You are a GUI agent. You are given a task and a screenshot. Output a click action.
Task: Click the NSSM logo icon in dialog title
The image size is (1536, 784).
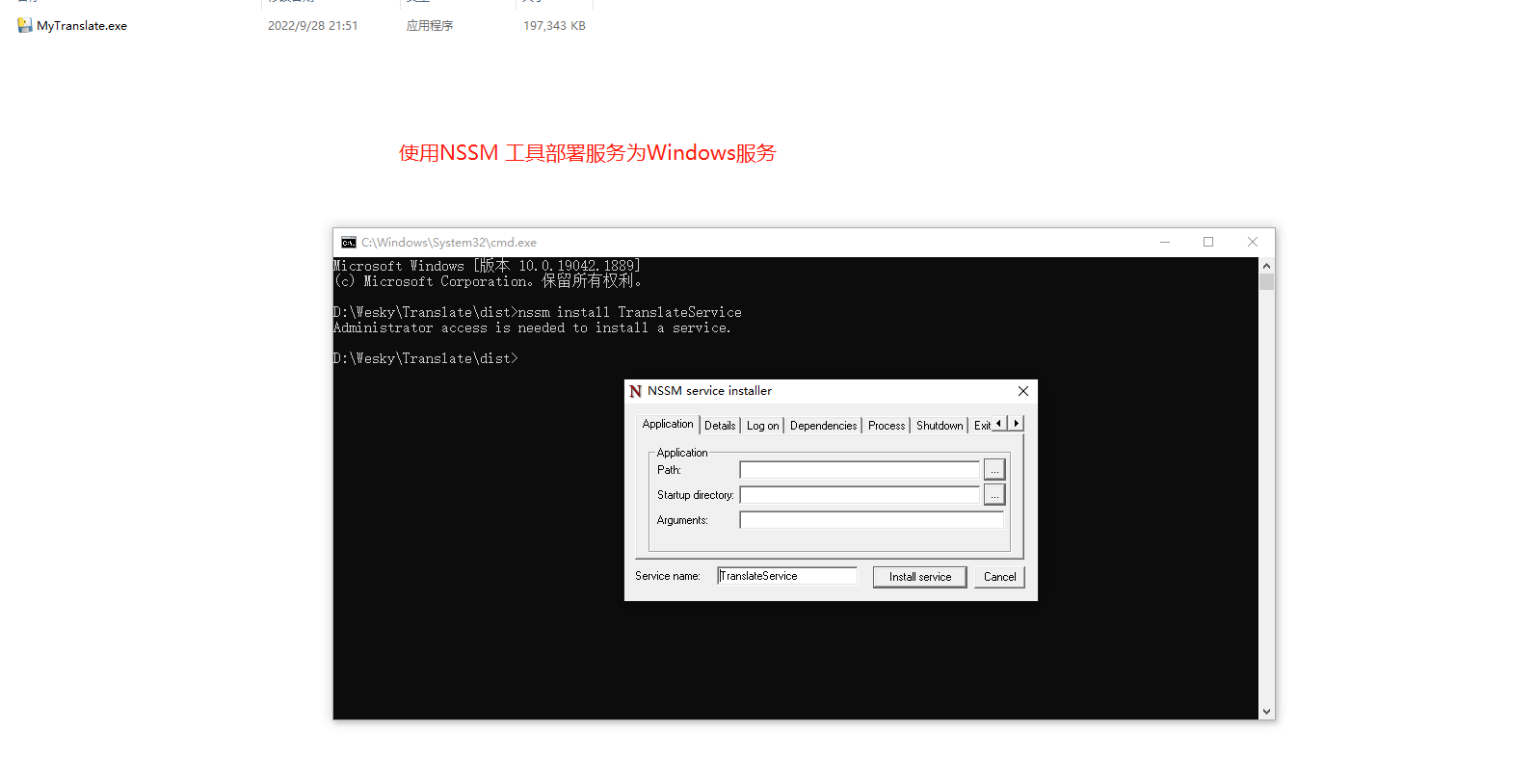pos(635,391)
